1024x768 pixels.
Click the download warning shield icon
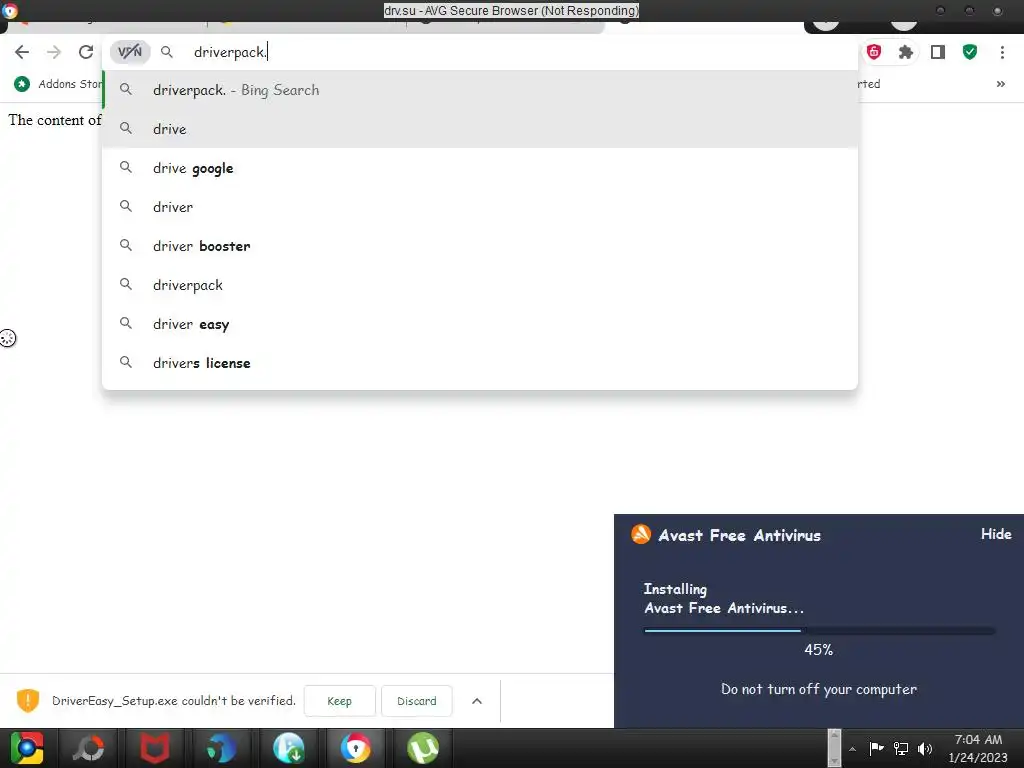(x=28, y=701)
